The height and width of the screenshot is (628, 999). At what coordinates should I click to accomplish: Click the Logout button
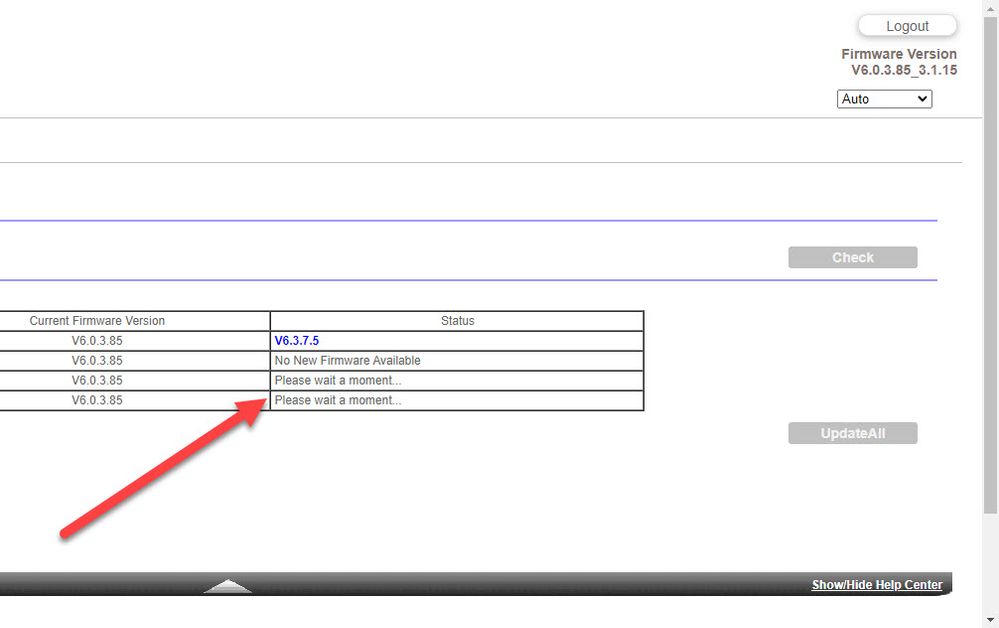(x=907, y=26)
